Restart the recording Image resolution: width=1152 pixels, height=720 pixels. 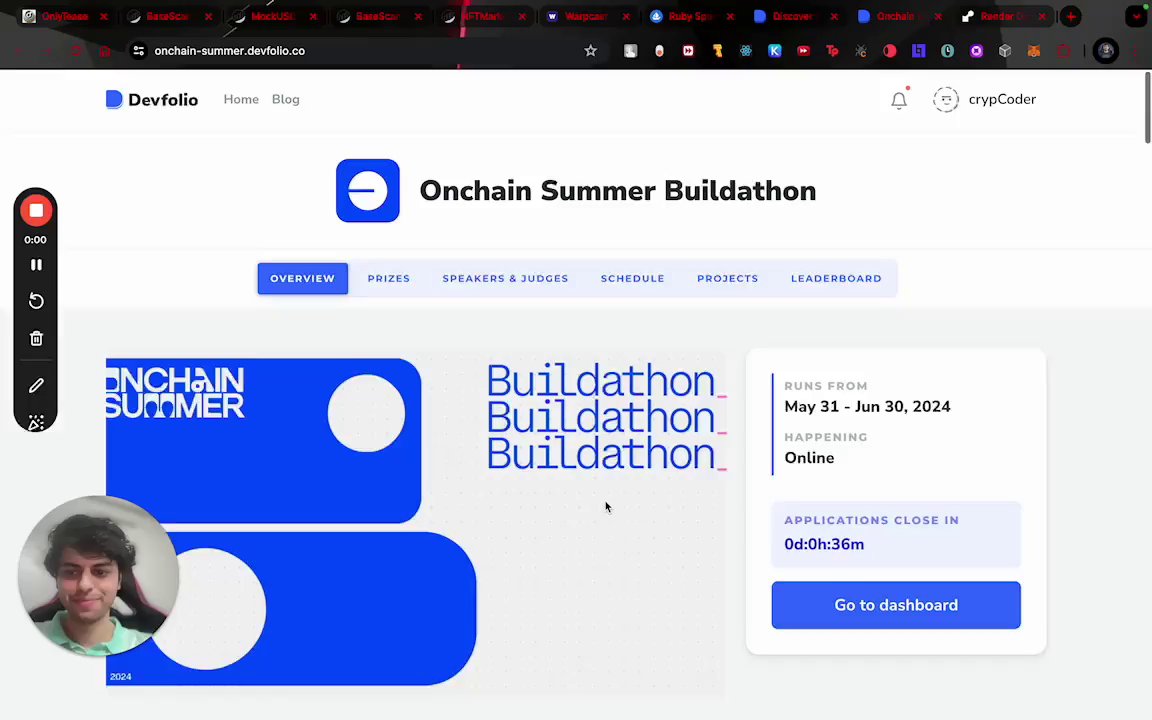tap(36, 301)
